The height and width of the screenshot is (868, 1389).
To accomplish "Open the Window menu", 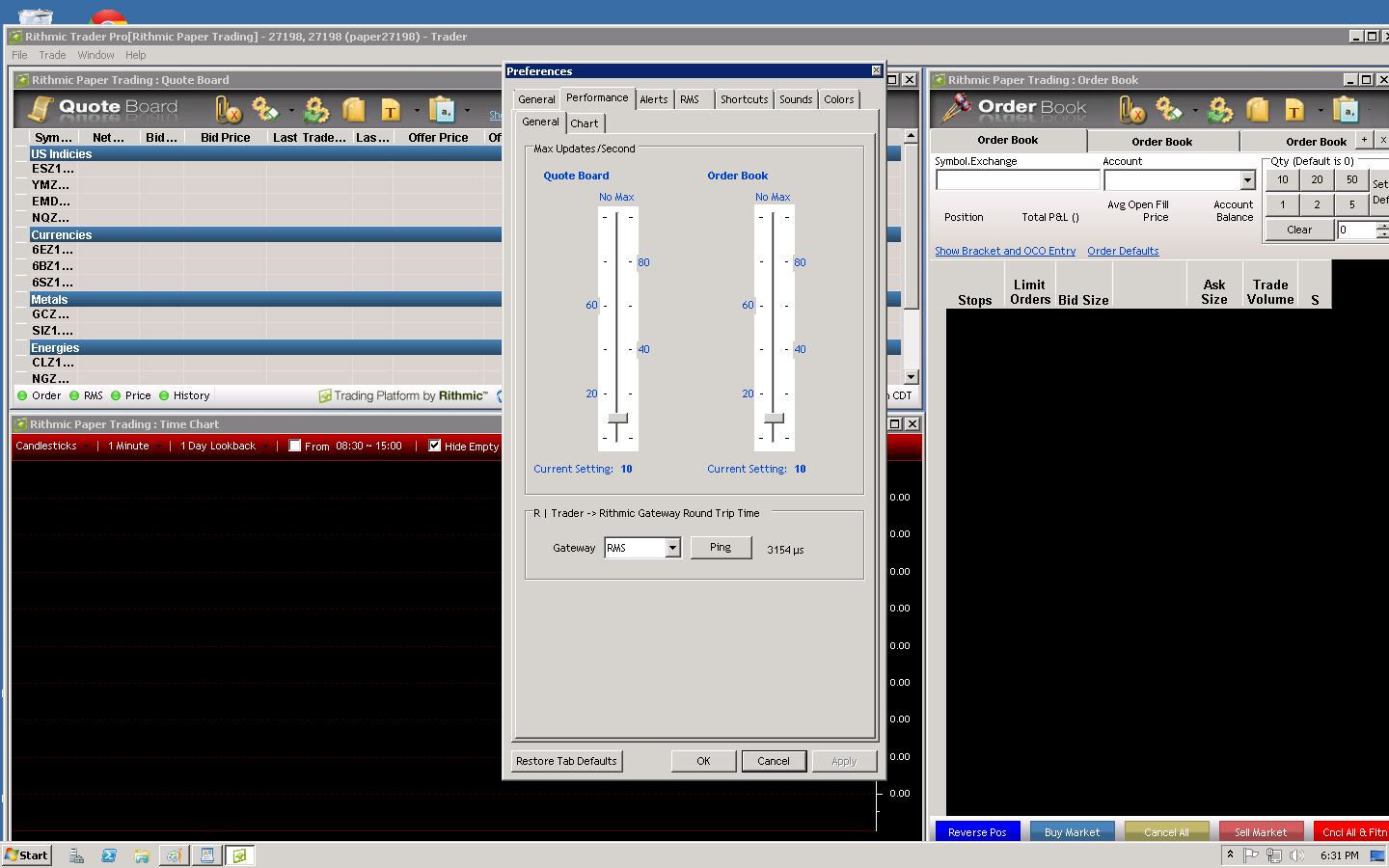I will pos(96,55).
